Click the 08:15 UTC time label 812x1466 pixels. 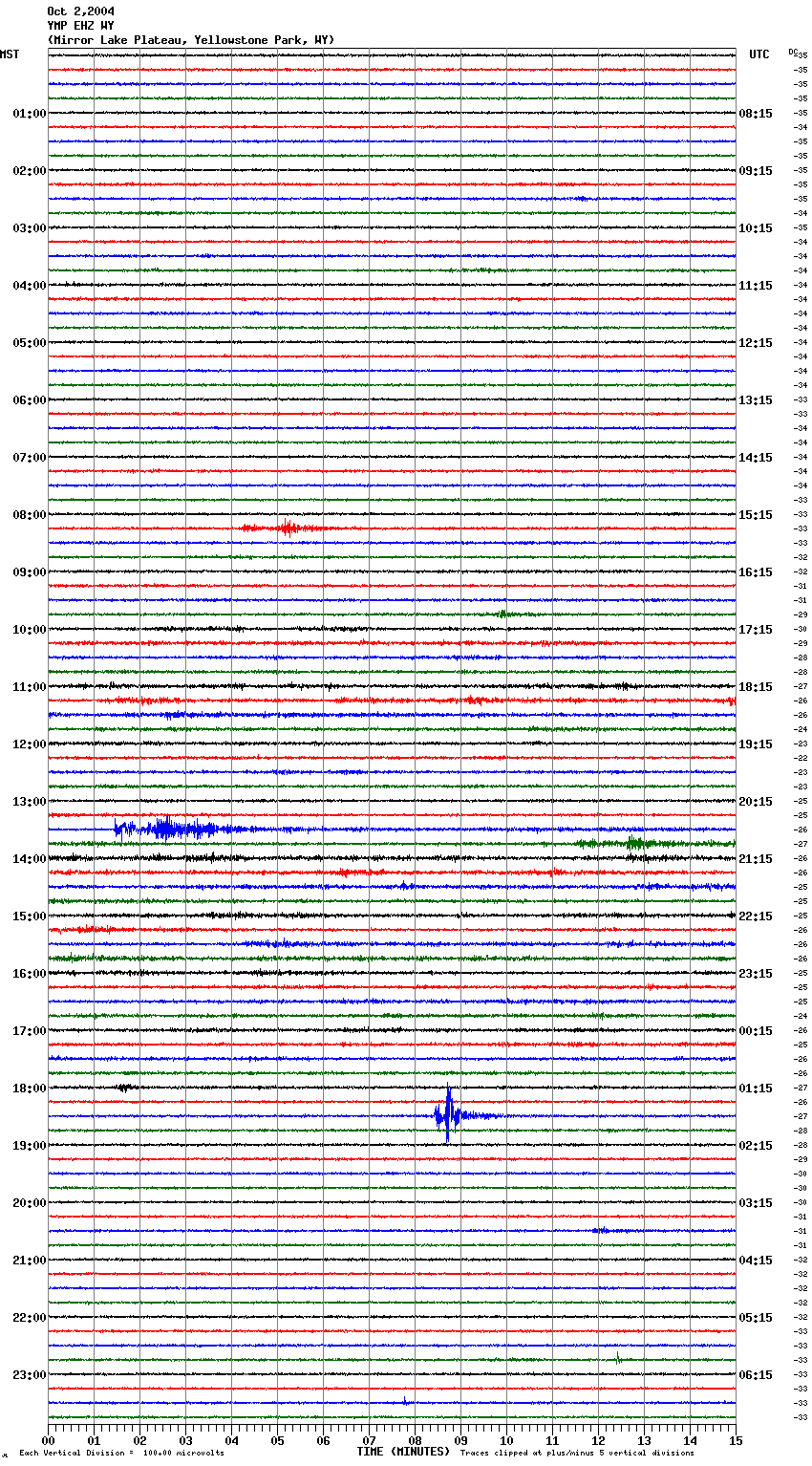[756, 114]
